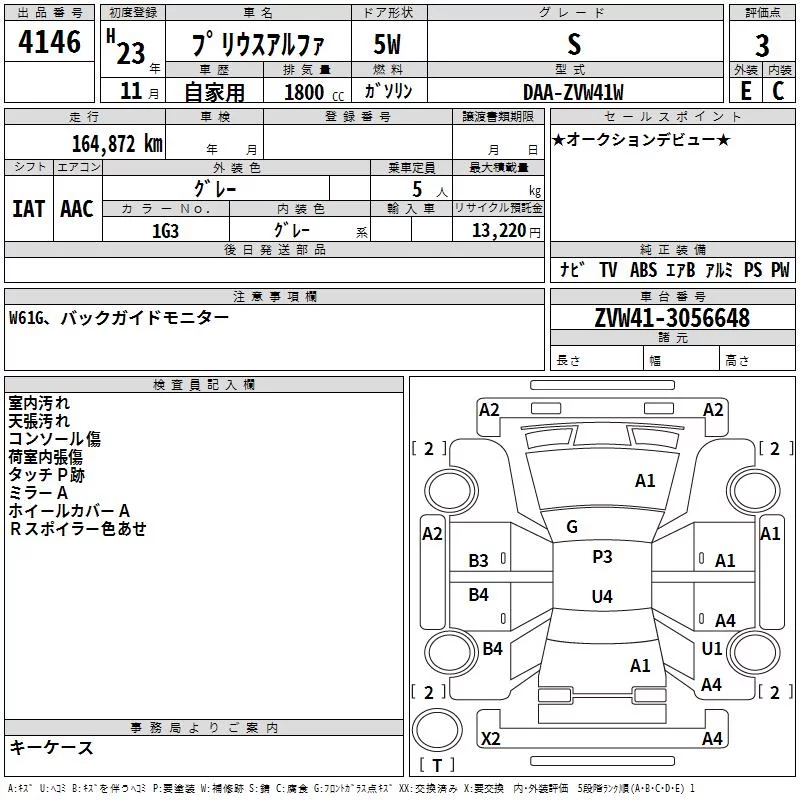Click TV in genuine equipment
The image size is (800, 800).
tap(608, 269)
